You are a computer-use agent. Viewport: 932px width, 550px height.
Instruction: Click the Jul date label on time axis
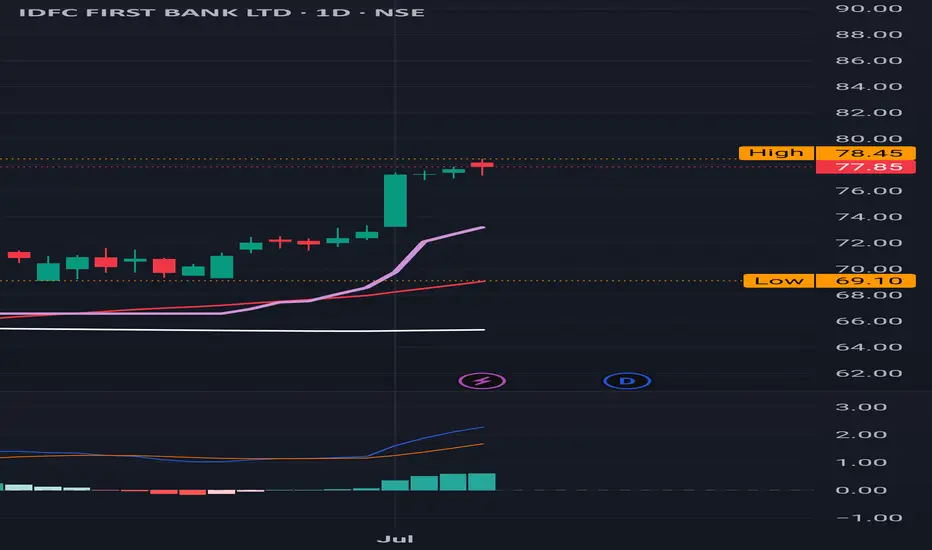395,539
